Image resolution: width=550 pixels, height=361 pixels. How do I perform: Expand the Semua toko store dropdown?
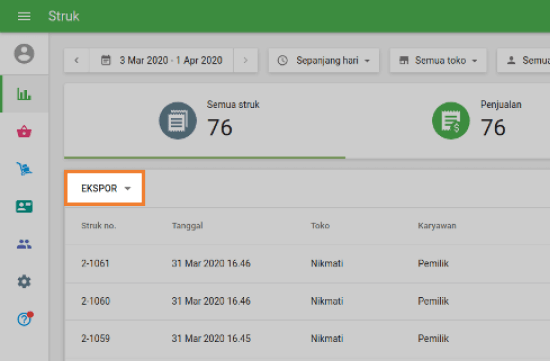pos(438,60)
